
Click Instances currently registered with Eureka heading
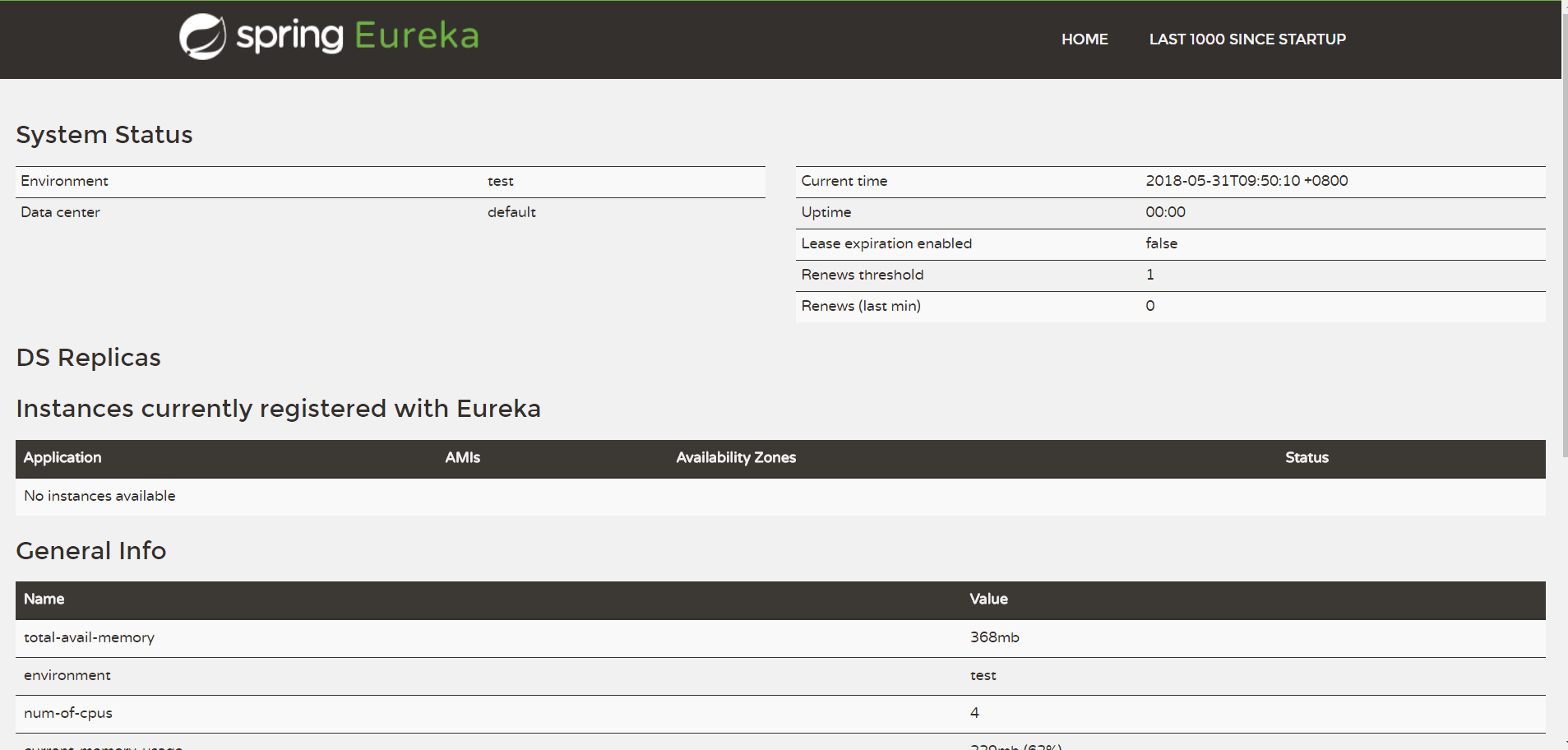pyautogui.click(x=279, y=409)
